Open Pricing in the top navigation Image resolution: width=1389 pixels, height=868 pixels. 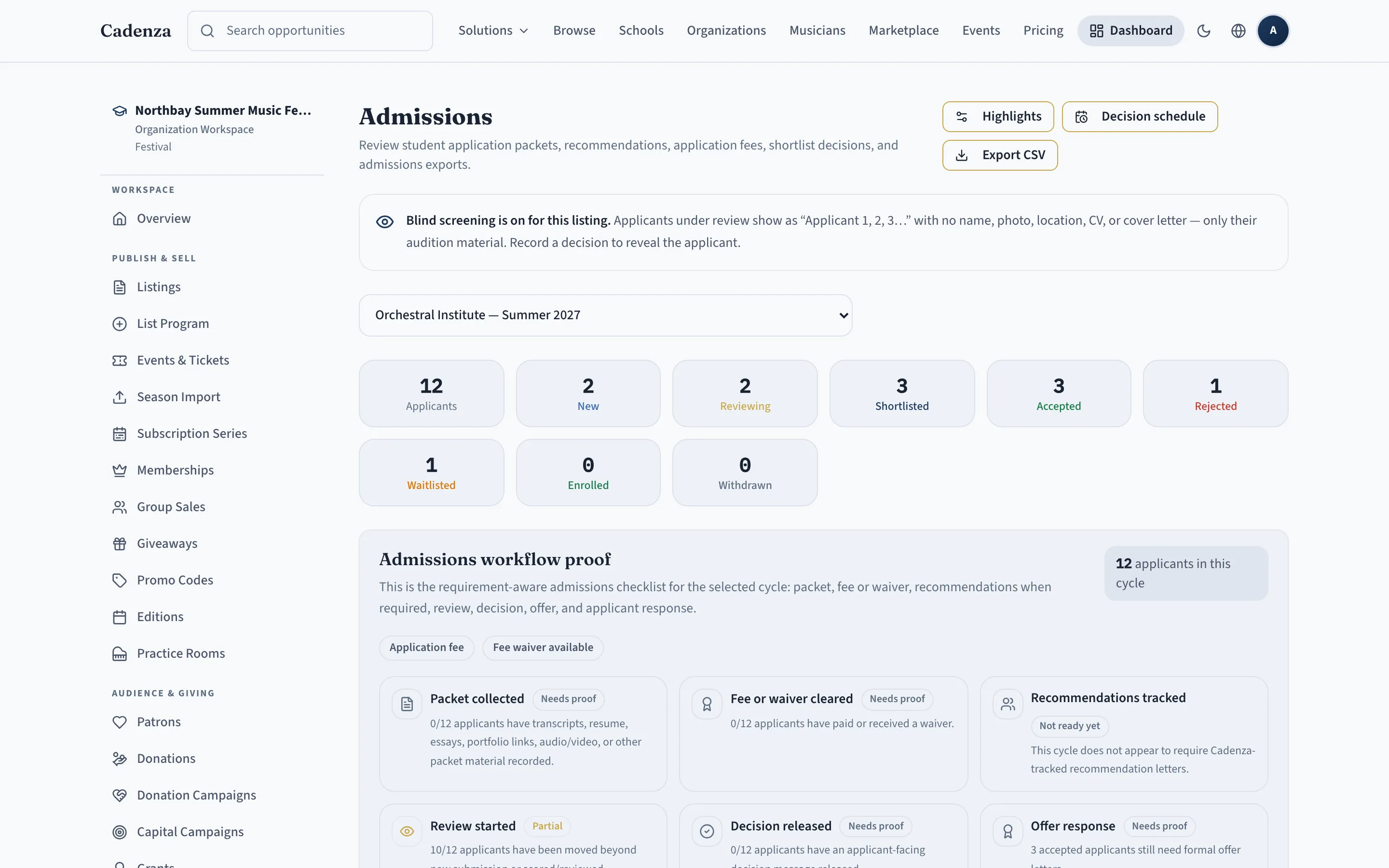click(1043, 30)
